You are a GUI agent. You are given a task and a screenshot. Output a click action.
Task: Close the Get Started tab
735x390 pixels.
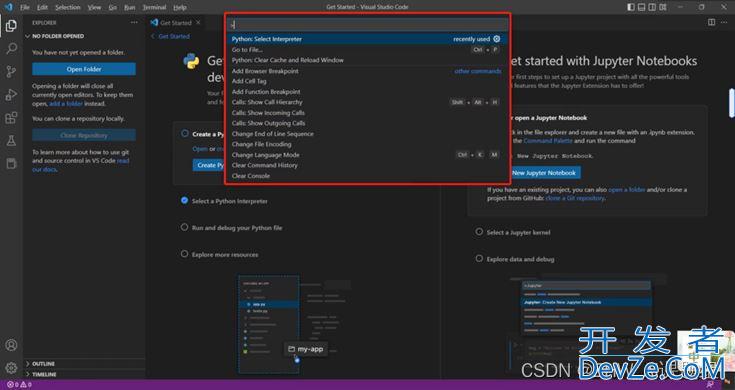198,22
